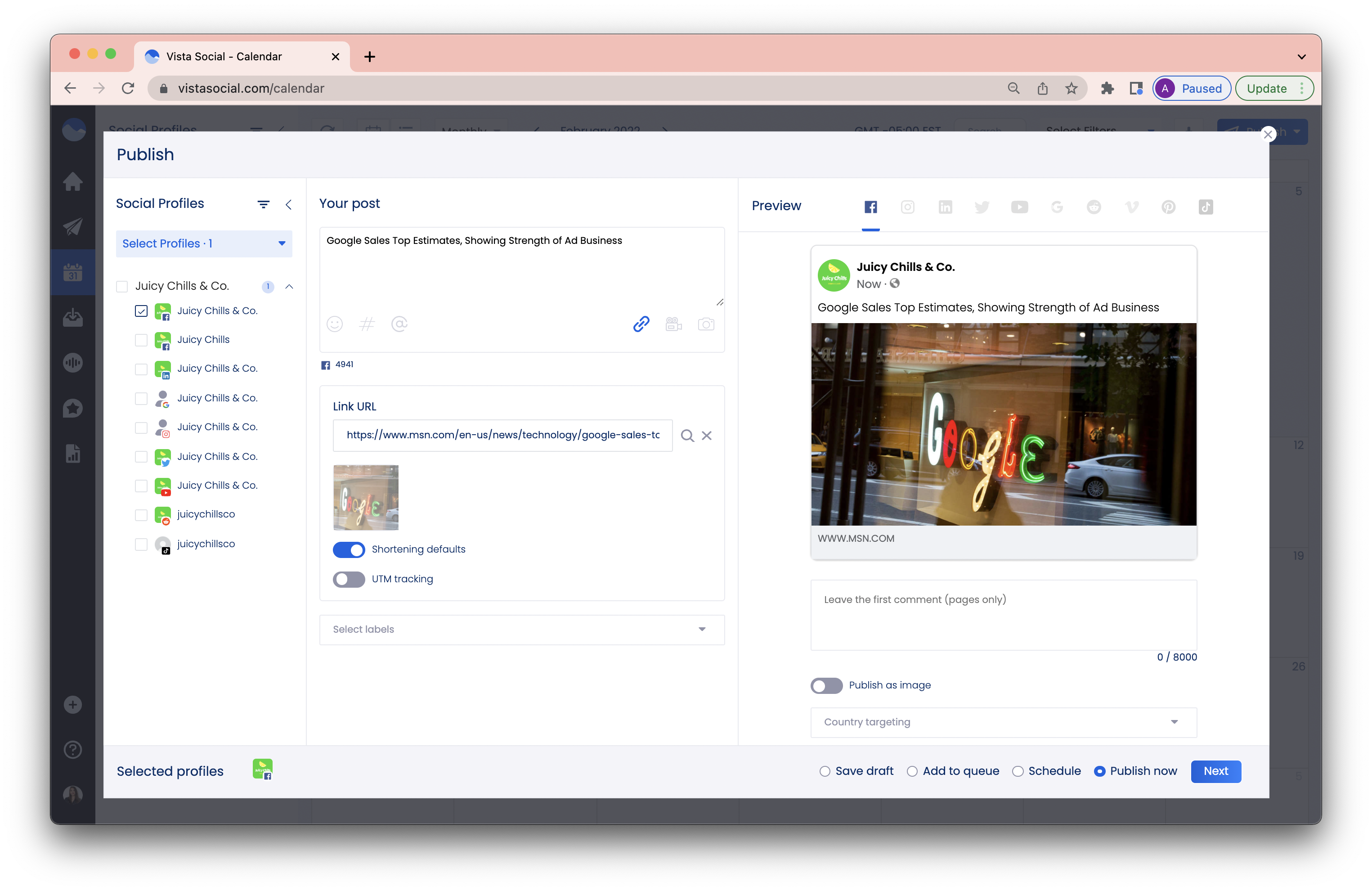Open Calendar in sidebar
The image size is (1372, 891).
pos(72,272)
